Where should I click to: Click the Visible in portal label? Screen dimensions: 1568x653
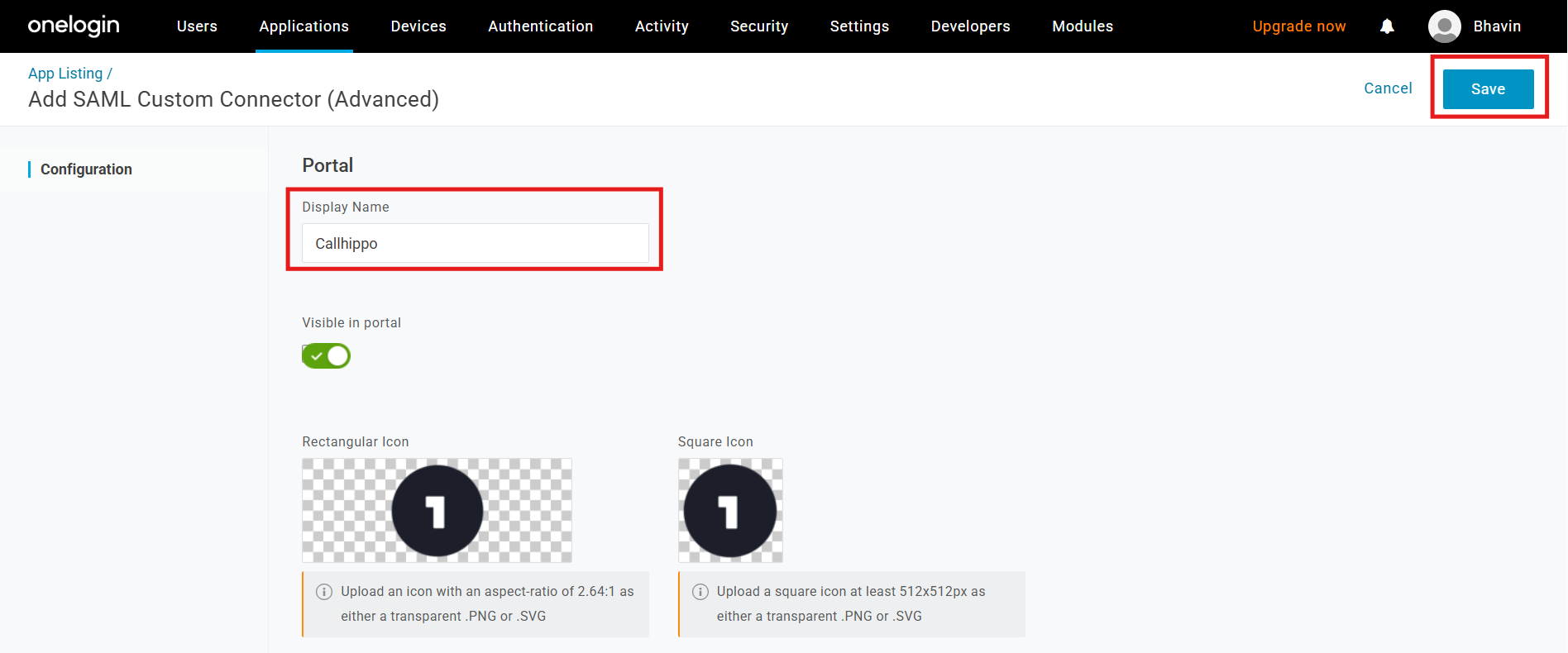click(x=351, y=323)
